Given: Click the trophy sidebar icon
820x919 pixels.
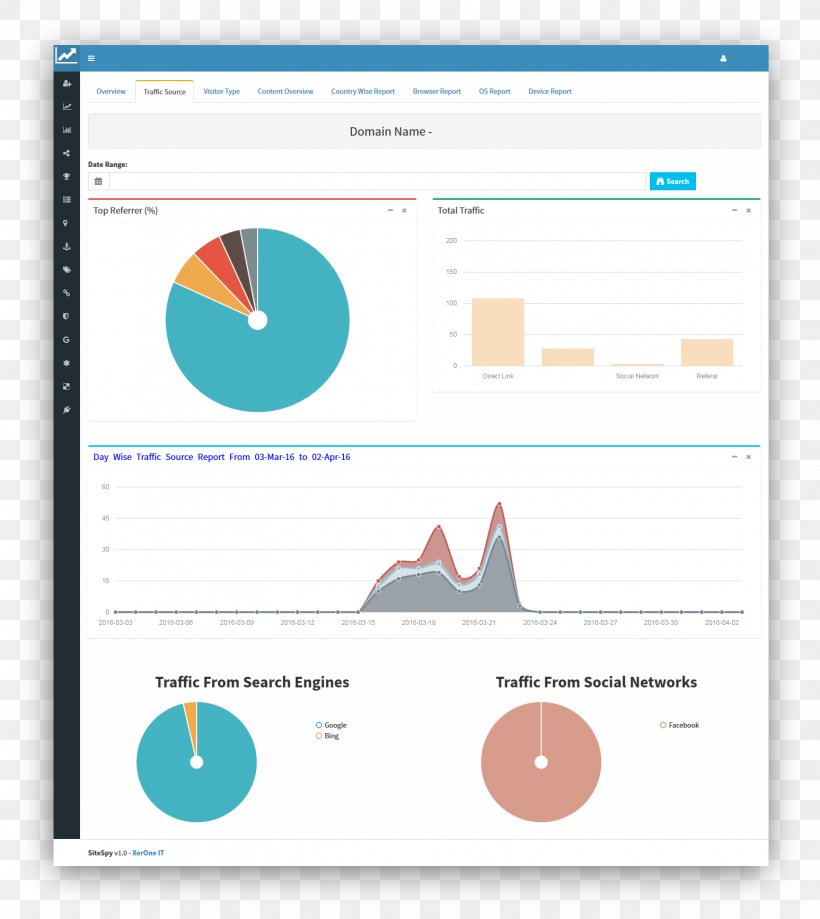Looking at the screenshot, I should tap(67, 176).
